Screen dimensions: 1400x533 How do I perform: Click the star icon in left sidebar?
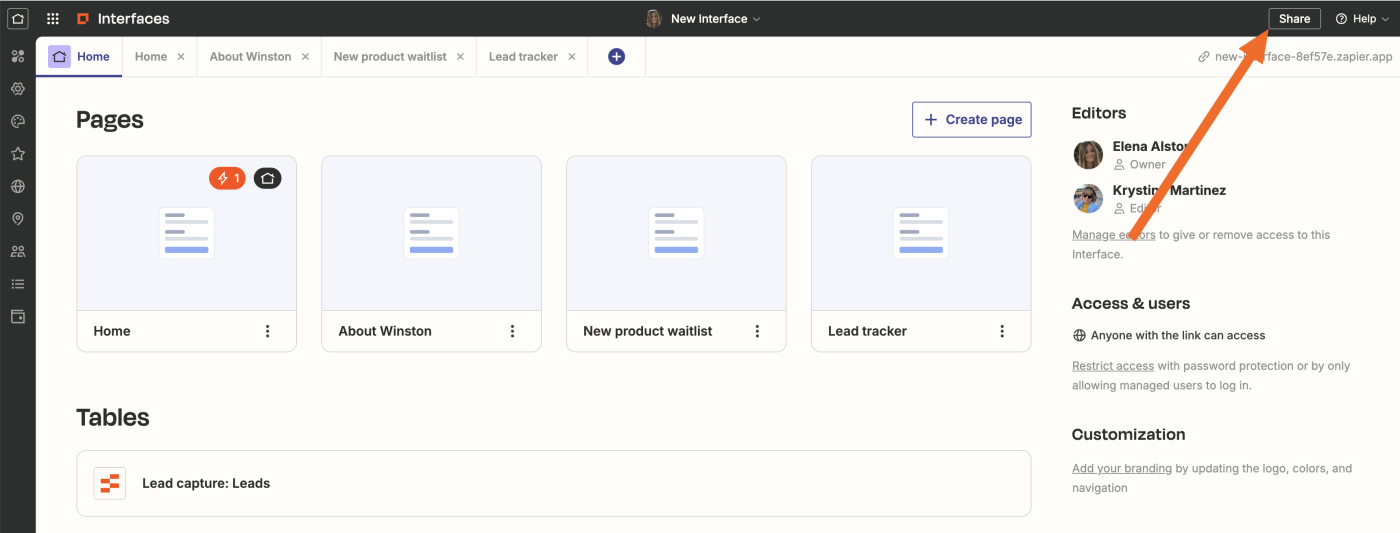click(17, 154)
